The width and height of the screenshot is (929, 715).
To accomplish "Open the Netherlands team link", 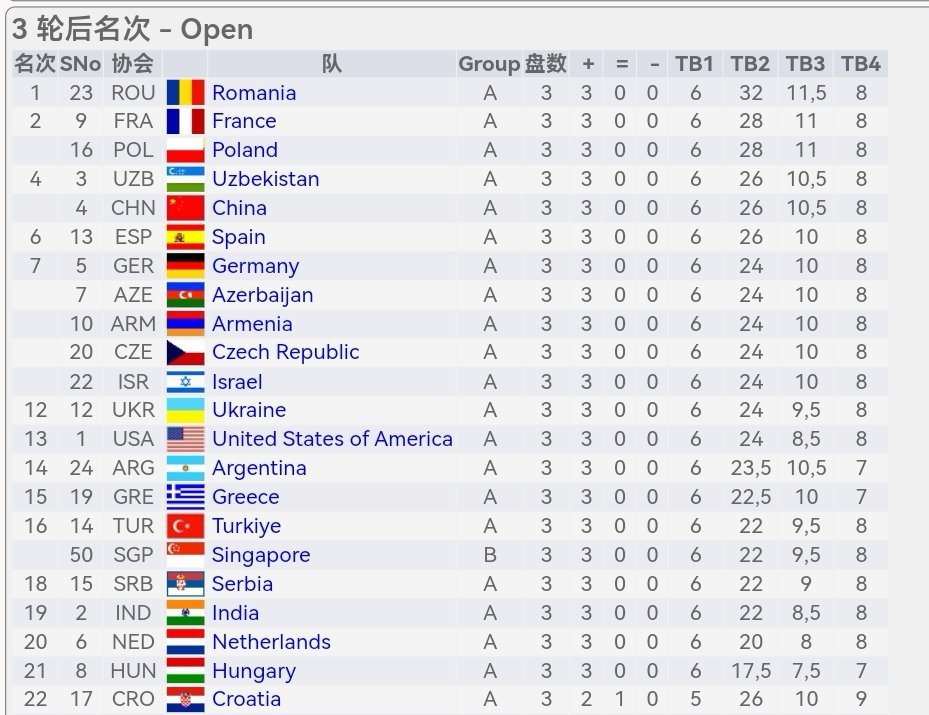I will (271, 642).
